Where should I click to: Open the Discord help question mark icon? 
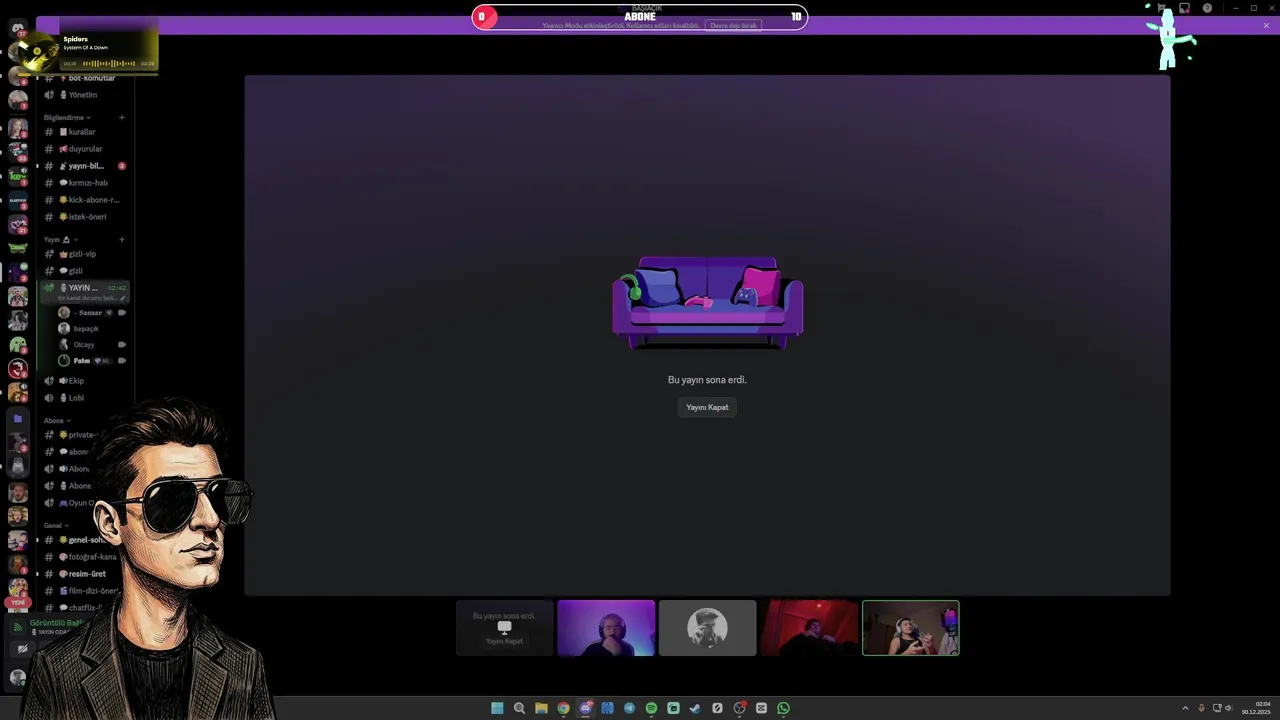[1207, 8]
